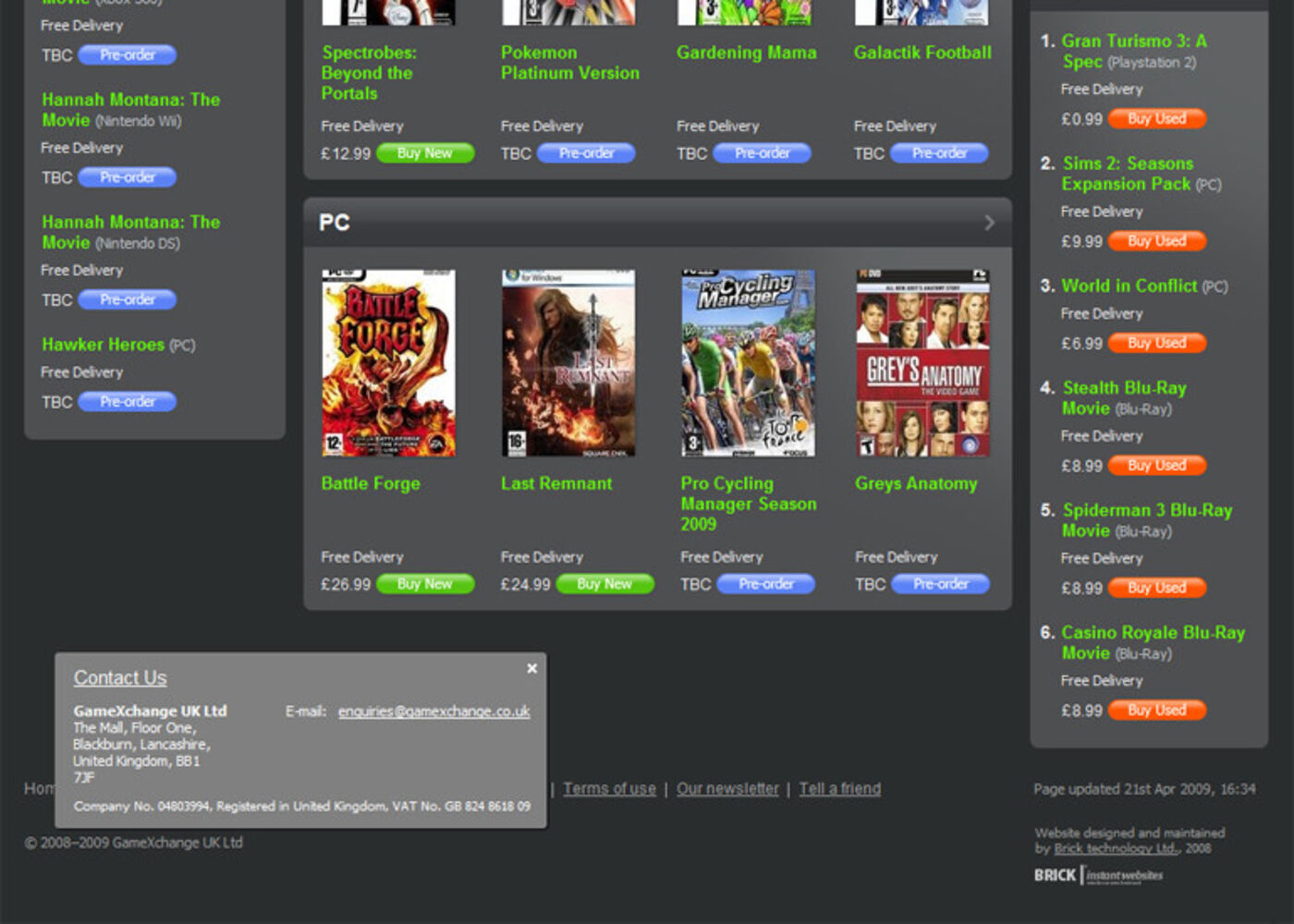Pre-order Hawker Heroes

click(x=127, y=401)
